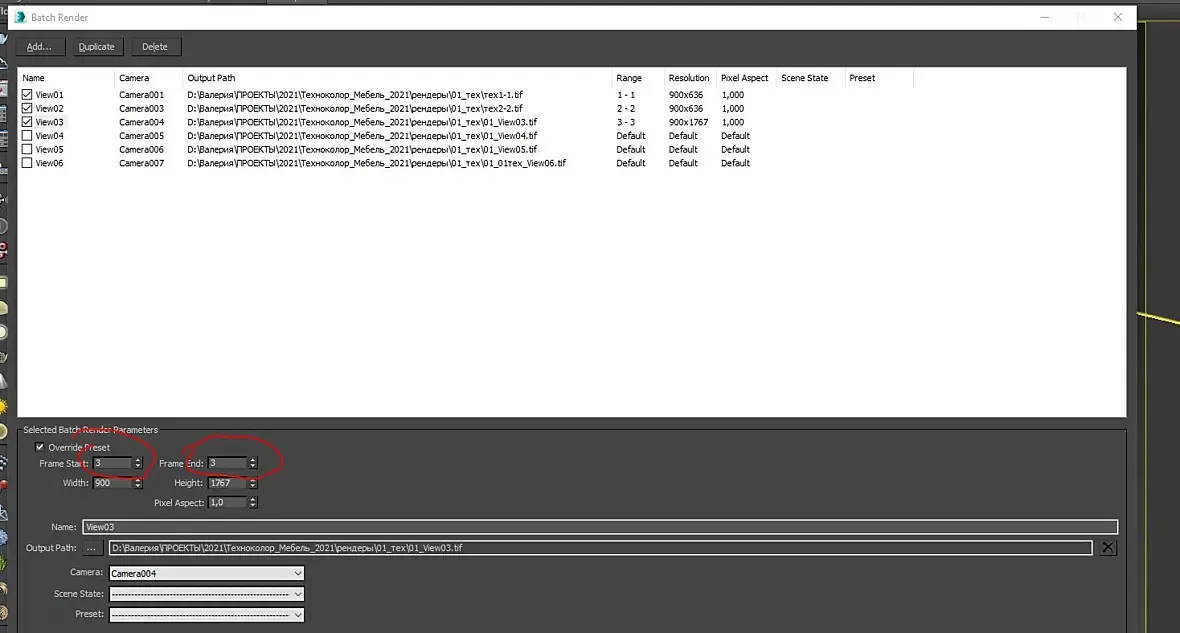Image resolution: width=1180 pixels, height=633 pixels.
Task: Click the Resolution column header
Action: 689,78
